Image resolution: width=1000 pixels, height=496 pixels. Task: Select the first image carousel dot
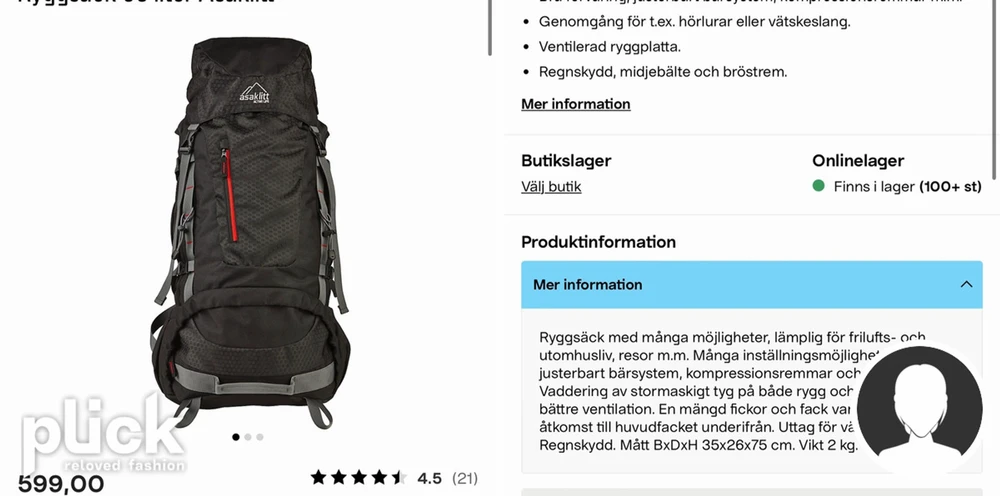(236, 437)
